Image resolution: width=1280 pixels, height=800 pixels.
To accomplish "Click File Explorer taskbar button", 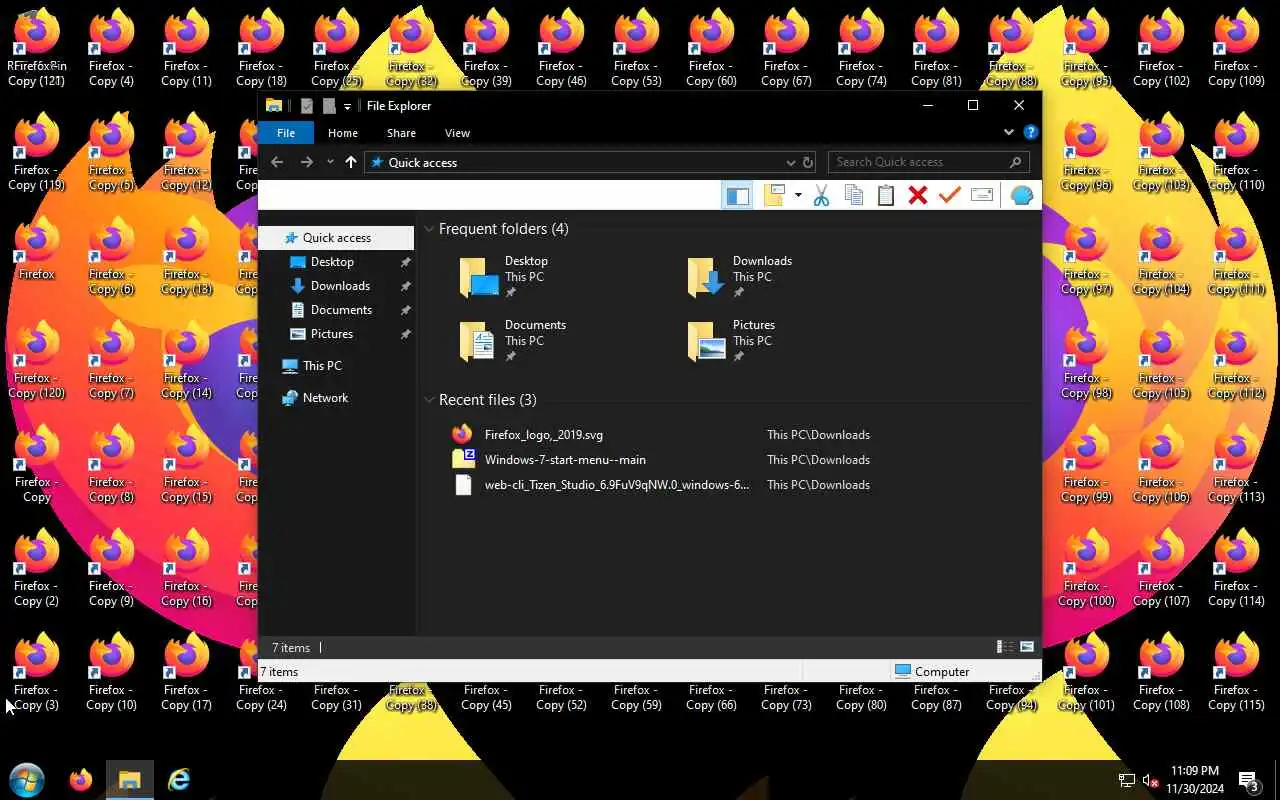I will (x=130, y=780).
